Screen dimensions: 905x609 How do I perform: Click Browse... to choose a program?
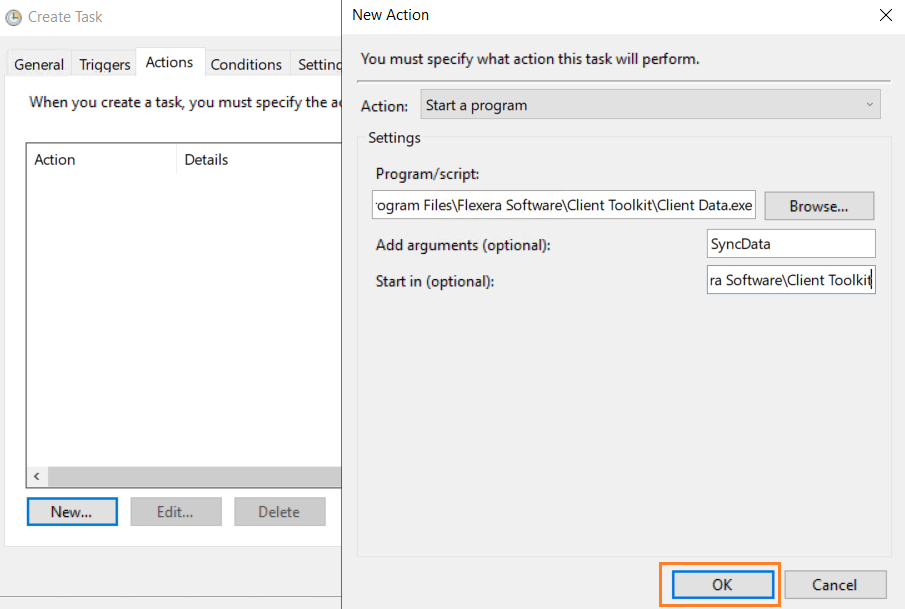pyautogui.click(x=818, y=206)
